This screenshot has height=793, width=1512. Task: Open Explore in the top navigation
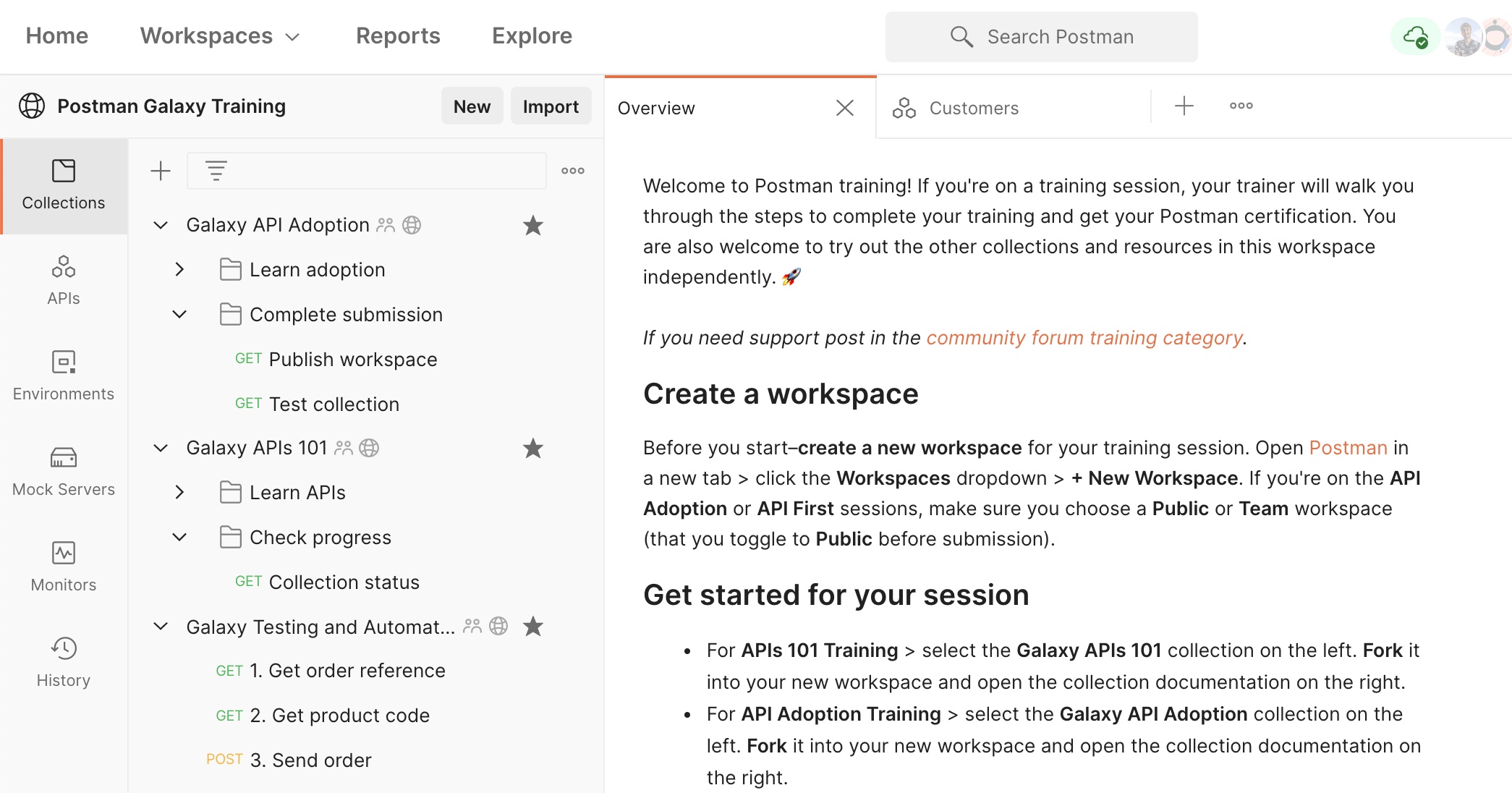532,36
